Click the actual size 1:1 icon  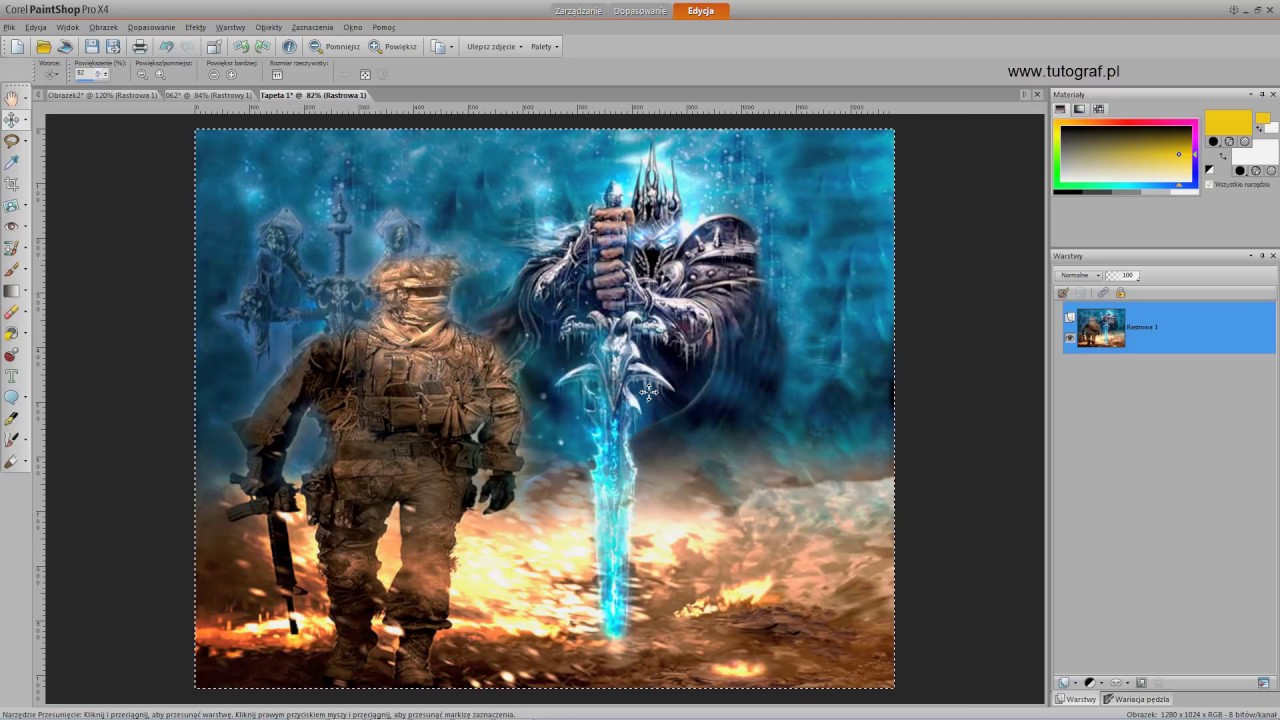277,75
